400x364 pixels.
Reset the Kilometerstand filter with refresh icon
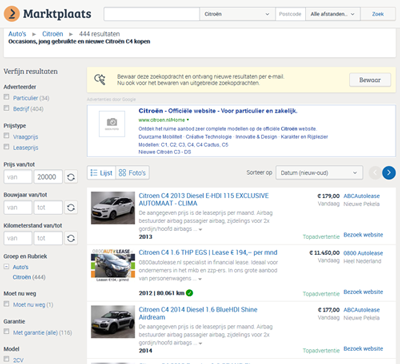tap(71, 238)
